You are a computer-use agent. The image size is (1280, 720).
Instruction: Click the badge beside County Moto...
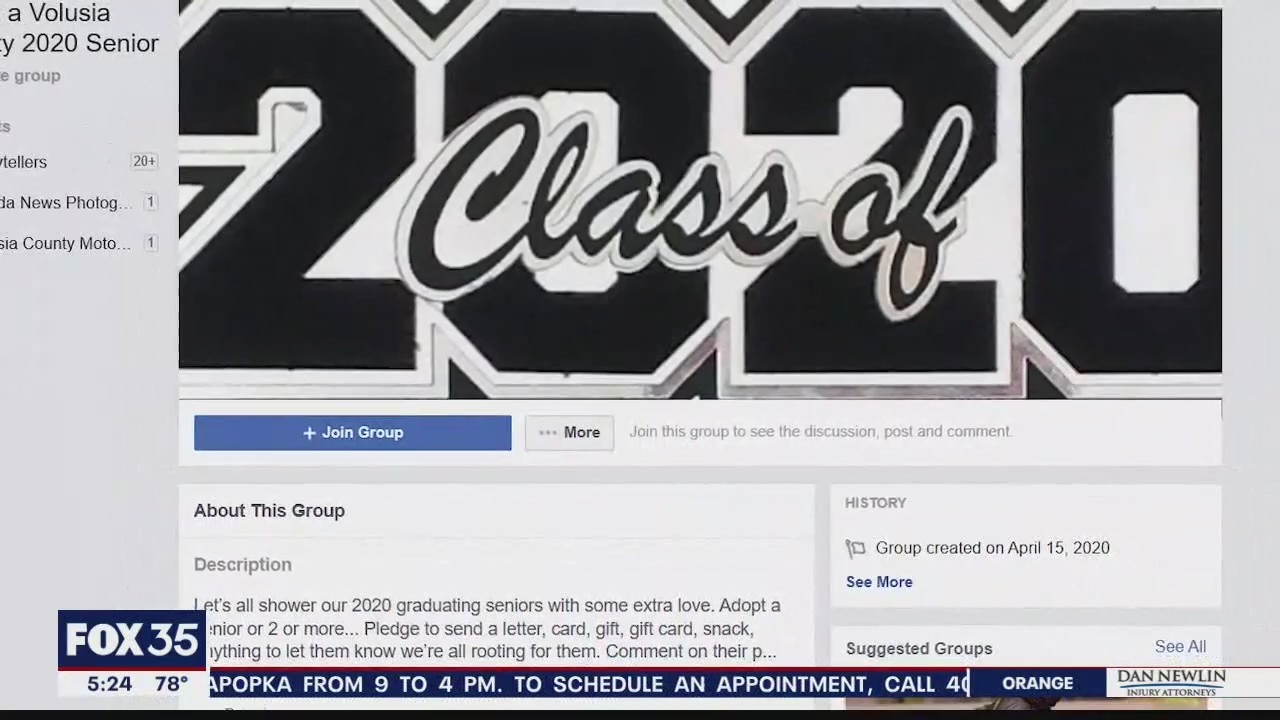[151, 243]
